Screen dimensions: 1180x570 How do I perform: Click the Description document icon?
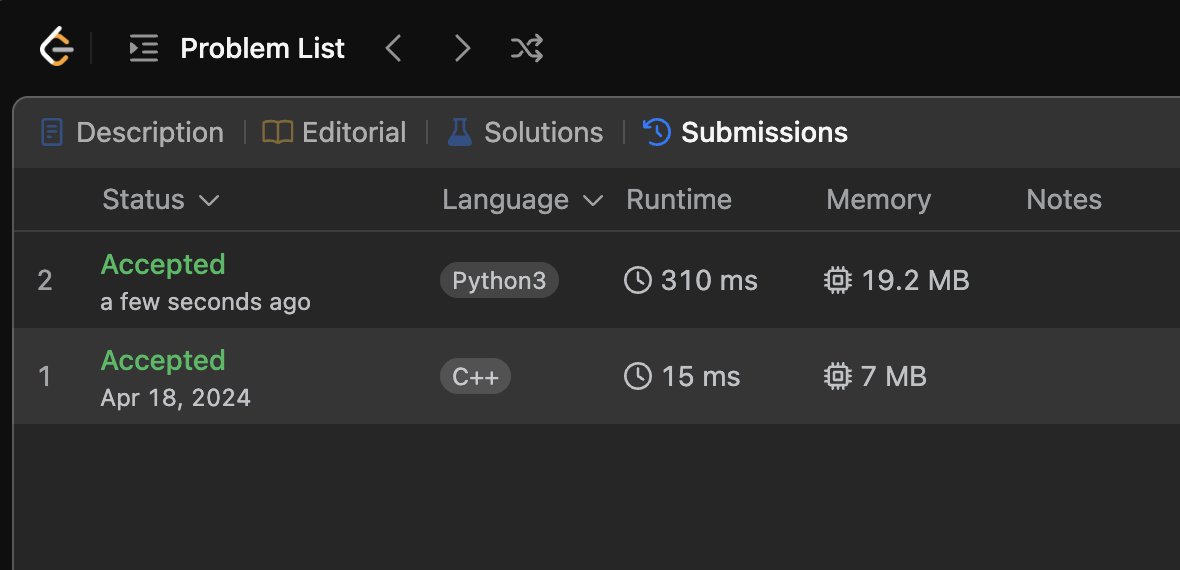(51, 133)
